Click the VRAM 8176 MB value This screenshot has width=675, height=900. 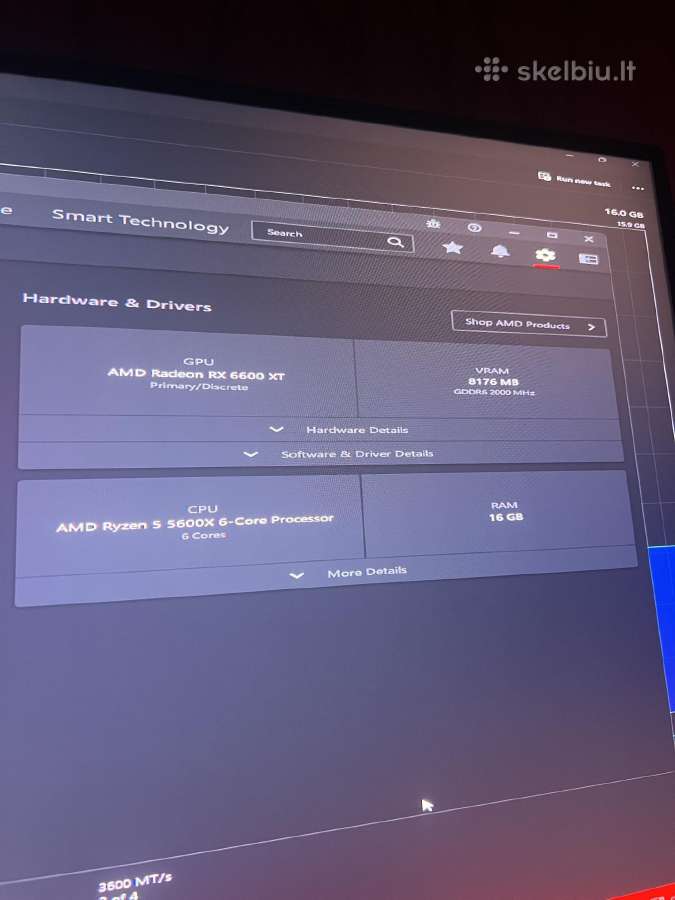[494, 381]
